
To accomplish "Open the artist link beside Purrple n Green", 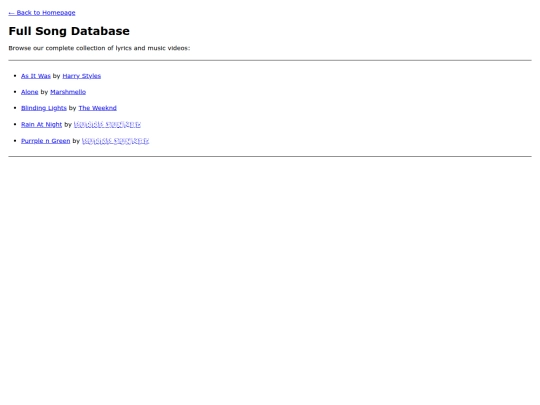I will click(115, 141).
